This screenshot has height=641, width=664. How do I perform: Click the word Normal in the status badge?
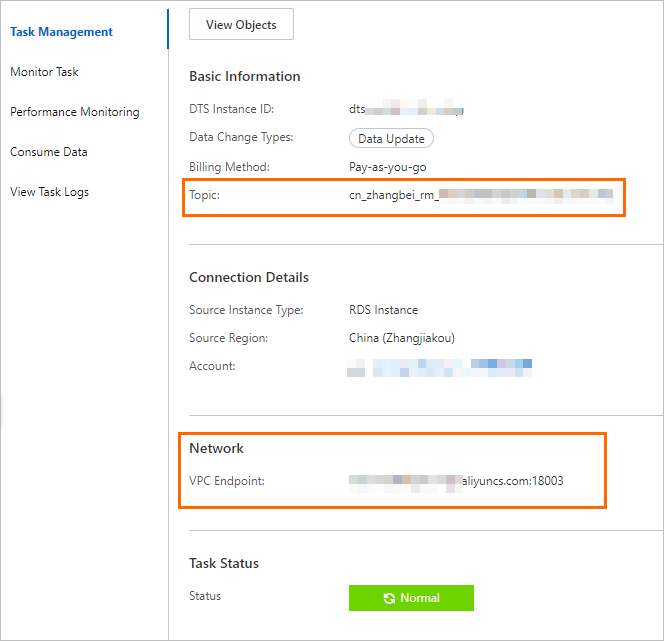[419, 598]
